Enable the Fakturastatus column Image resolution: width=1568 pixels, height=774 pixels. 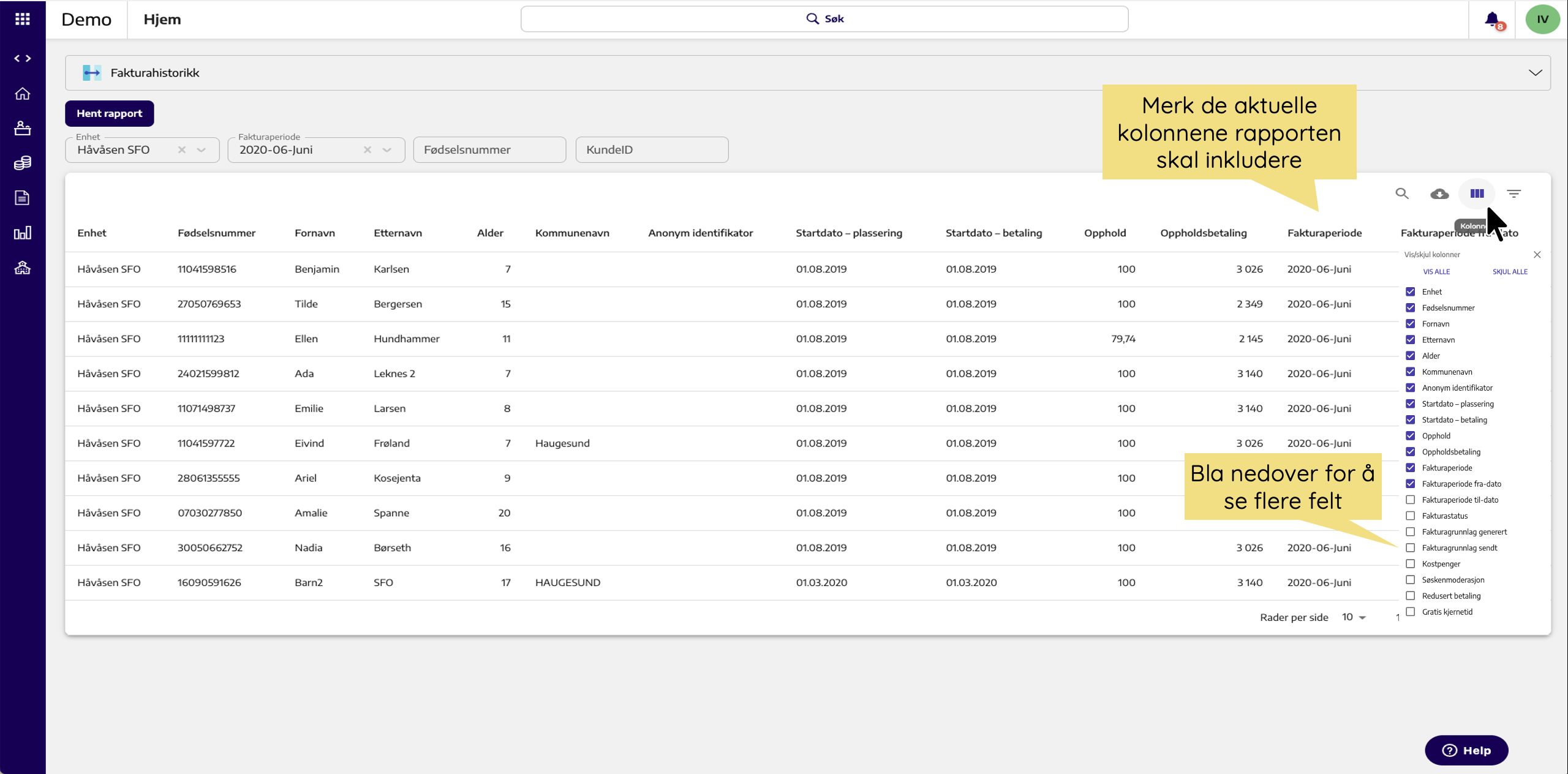(x=1410, y=516)
